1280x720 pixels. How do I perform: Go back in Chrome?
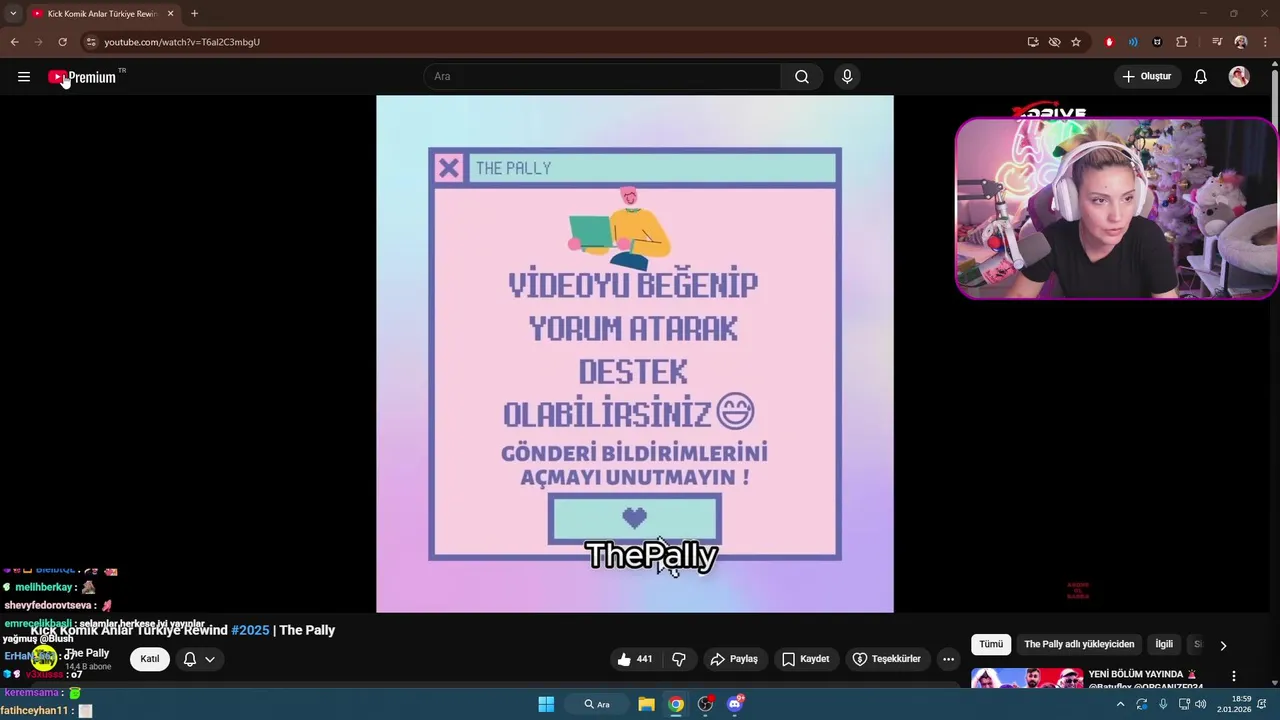tap(14, 42)
